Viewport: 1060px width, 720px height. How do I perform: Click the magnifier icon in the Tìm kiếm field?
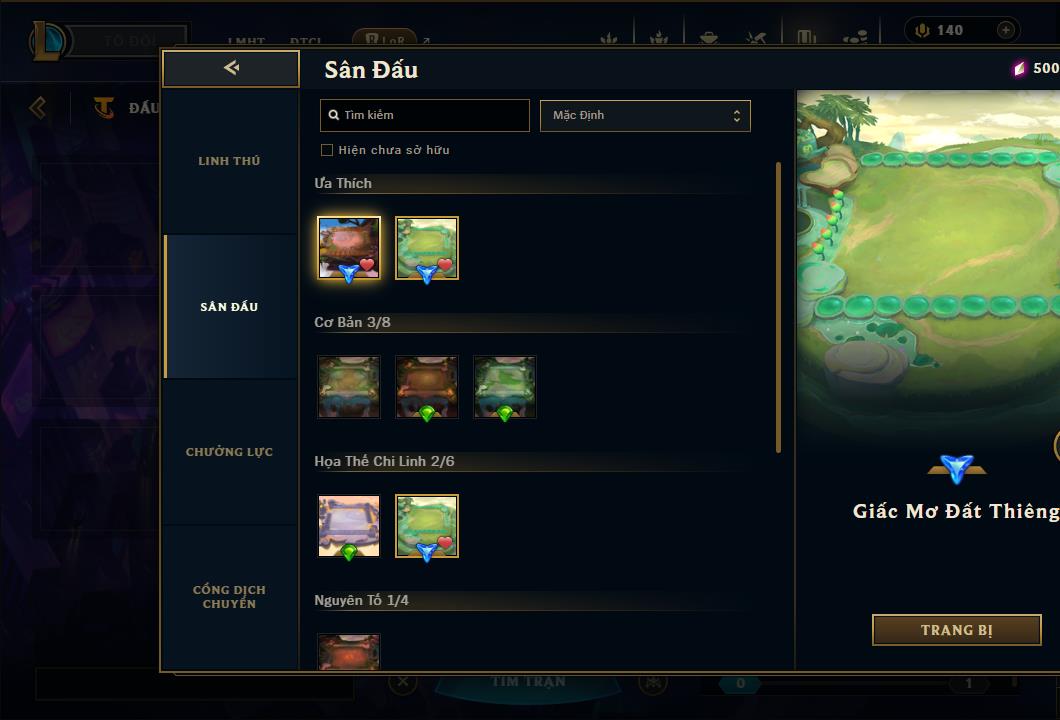[x=333, y=115]
